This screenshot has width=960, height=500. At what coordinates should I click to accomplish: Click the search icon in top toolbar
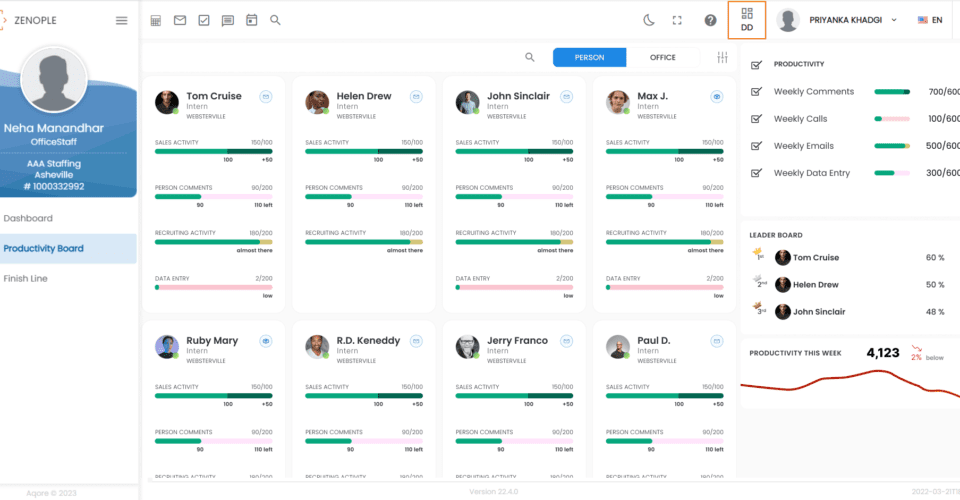276,20
